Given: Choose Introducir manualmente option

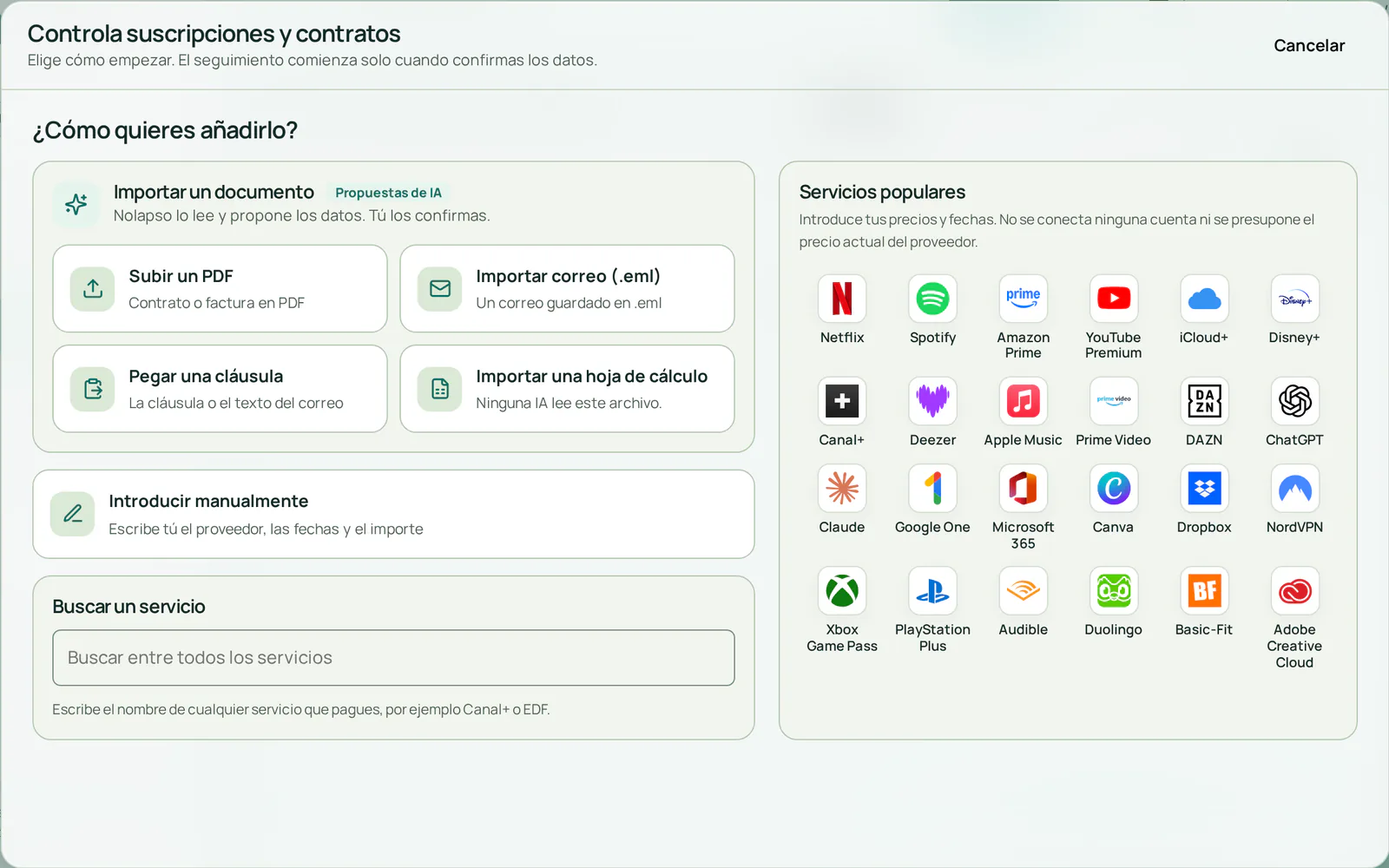Looking at the screenshot, I should point(393,514).
